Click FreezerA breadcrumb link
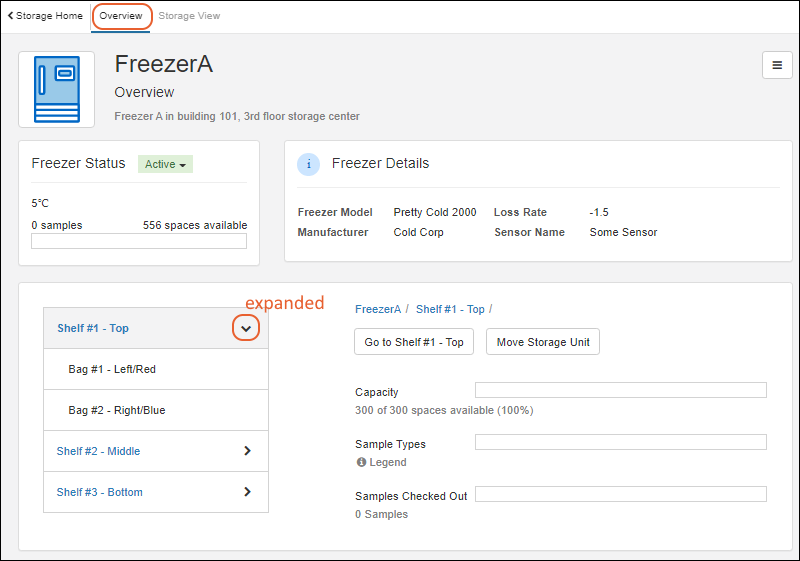The image size is (800, 561). [378, 309]
